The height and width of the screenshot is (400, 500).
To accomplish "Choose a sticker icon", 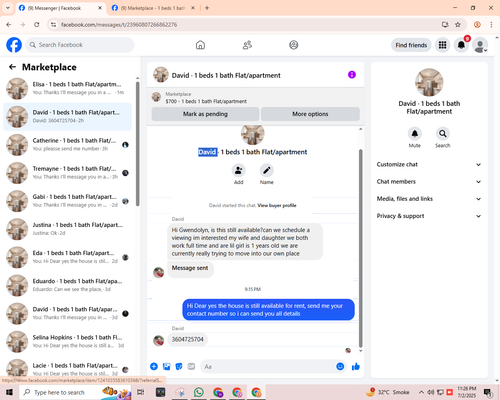I will point(179,367).
